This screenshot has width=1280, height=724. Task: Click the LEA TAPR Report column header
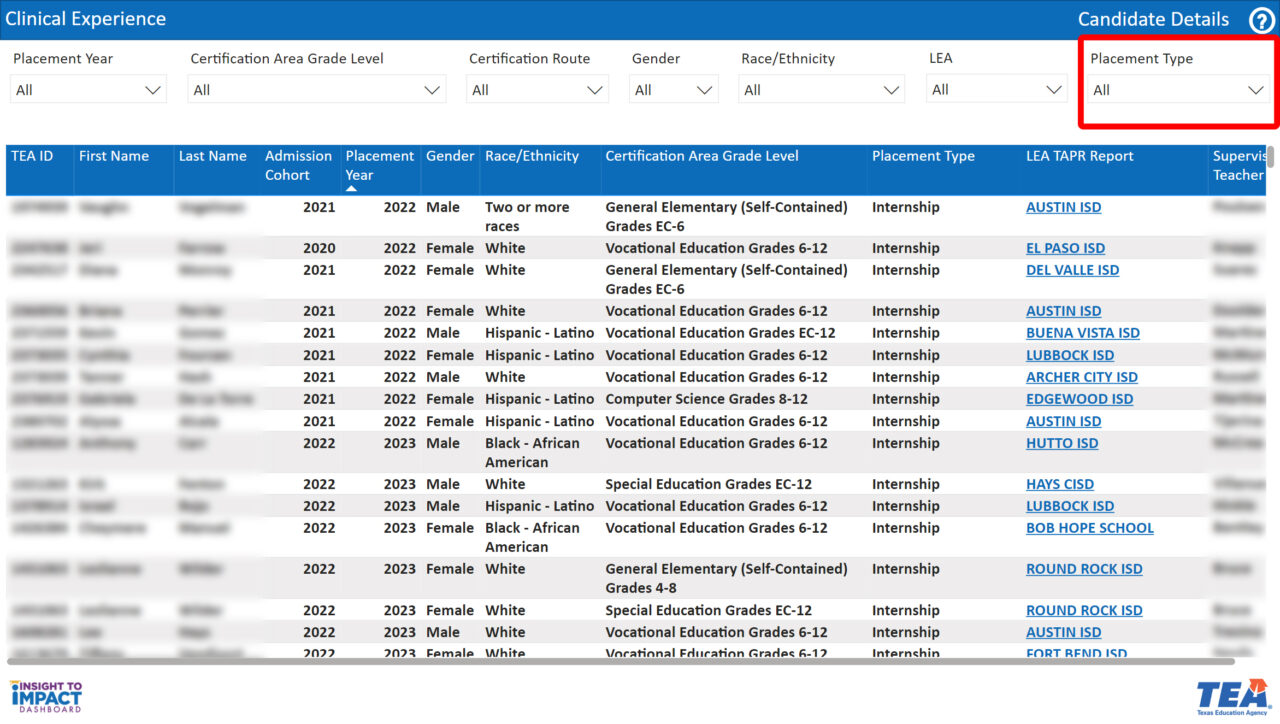click(x=1079, y=156)
